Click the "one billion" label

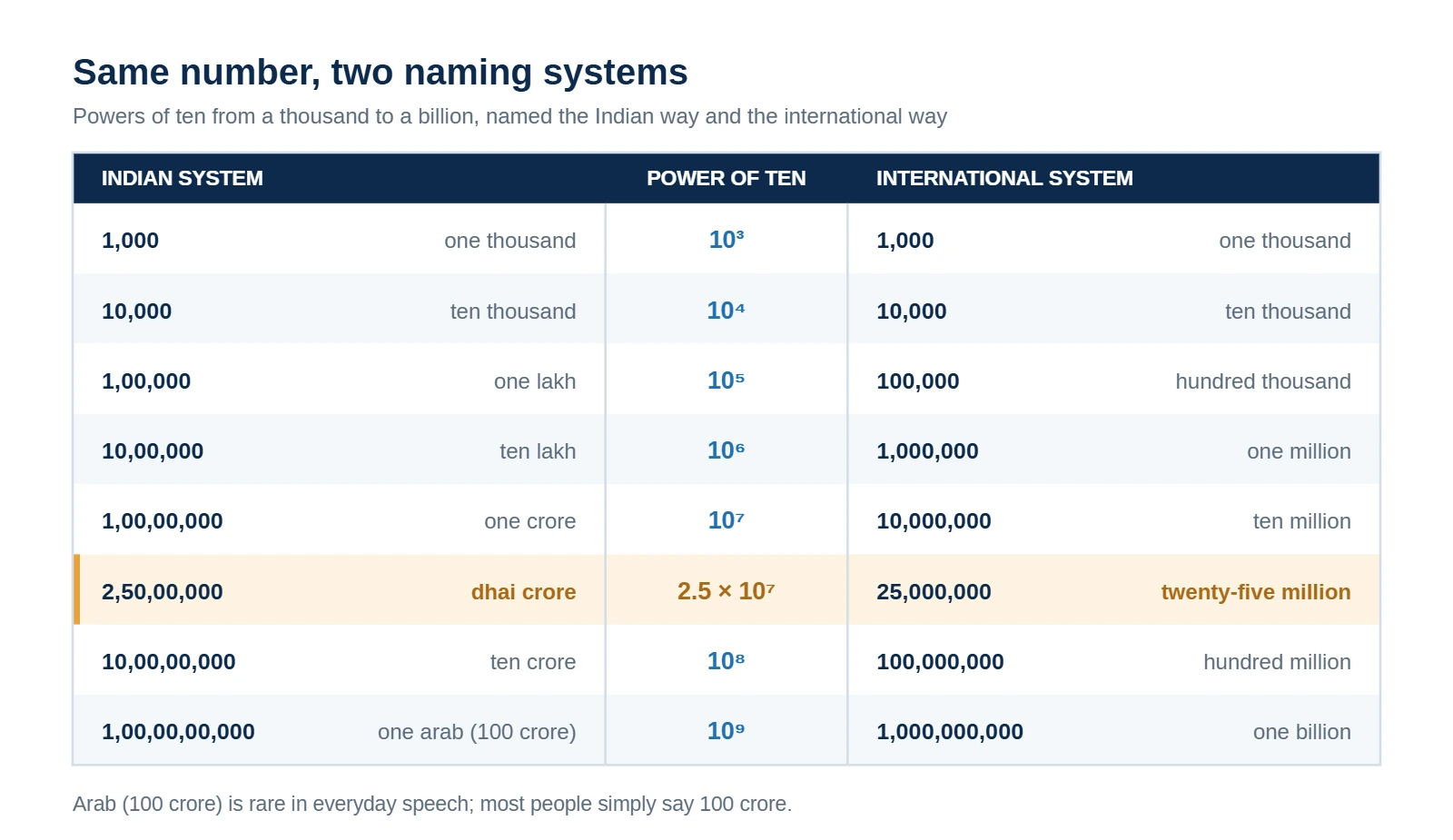[x=1302, y=732]
